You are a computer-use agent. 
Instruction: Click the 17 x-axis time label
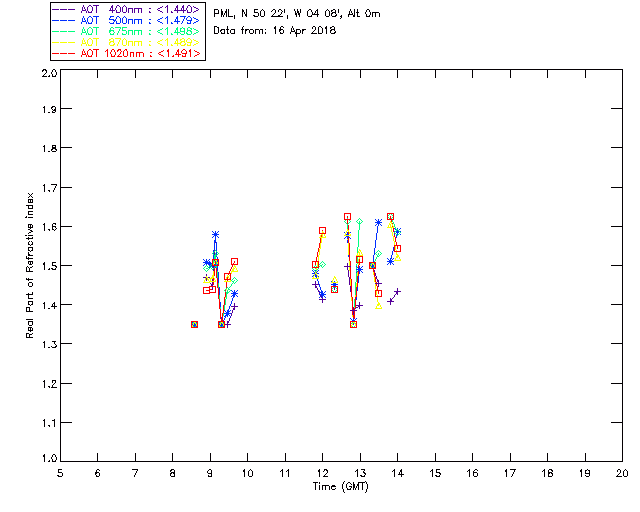(x=510, y=473)
